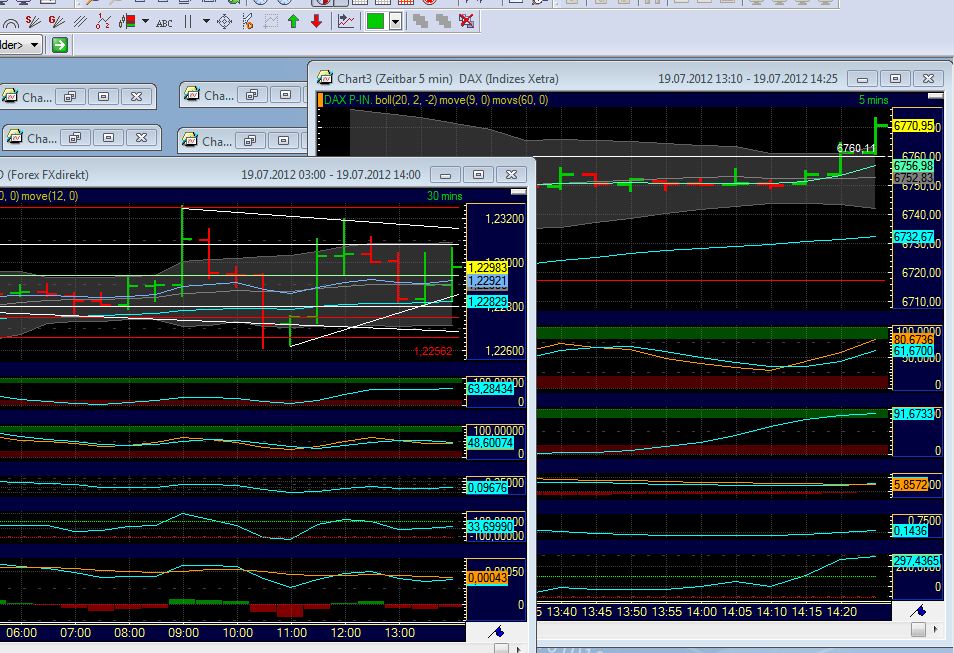Image resolution: width=954 pixels, height=653 pixels.
Task: Click the orange 0,00043 indicator value
Action: (487, 577)
